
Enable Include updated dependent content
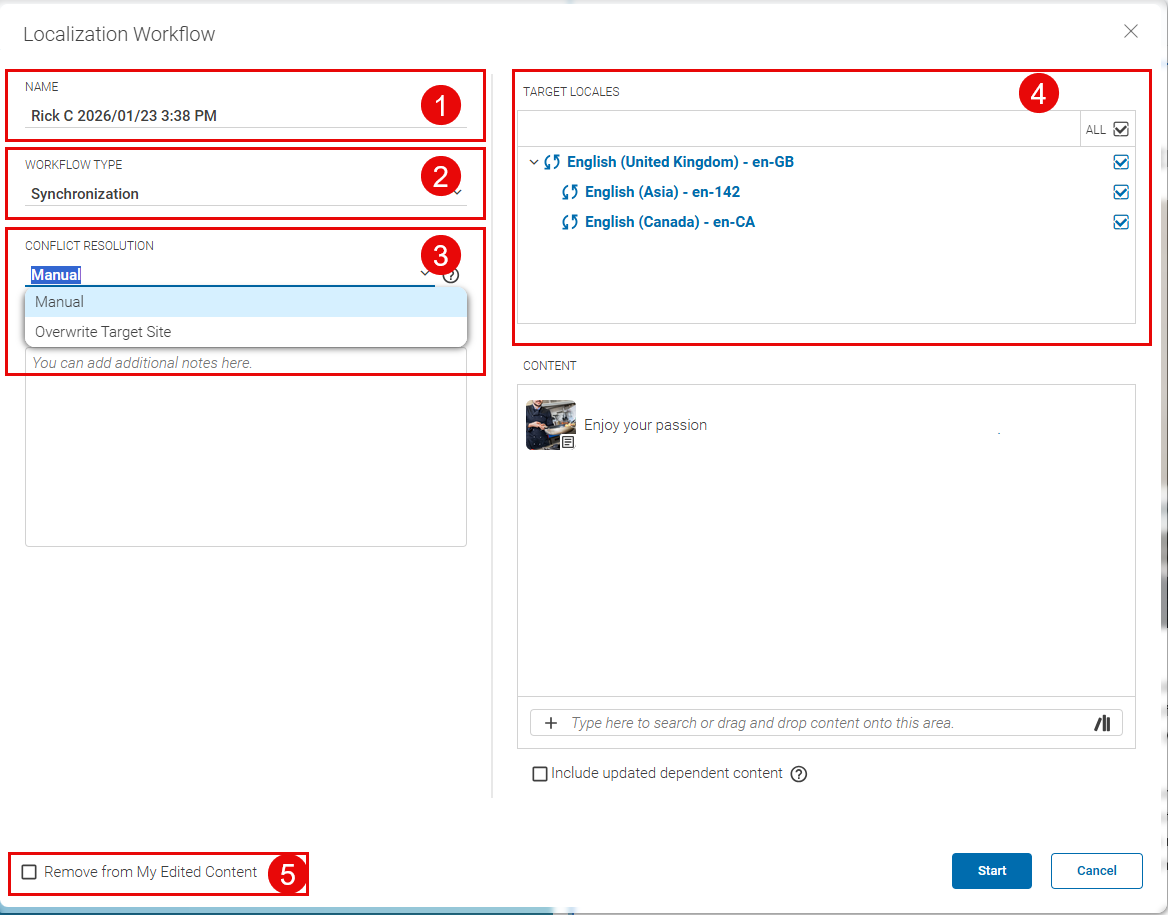(x=539, y=773)
